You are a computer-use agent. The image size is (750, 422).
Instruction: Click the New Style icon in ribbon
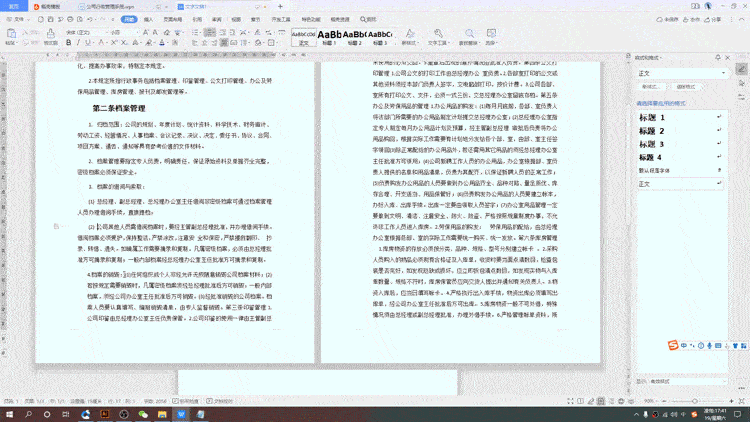click(x=410, y=33)
